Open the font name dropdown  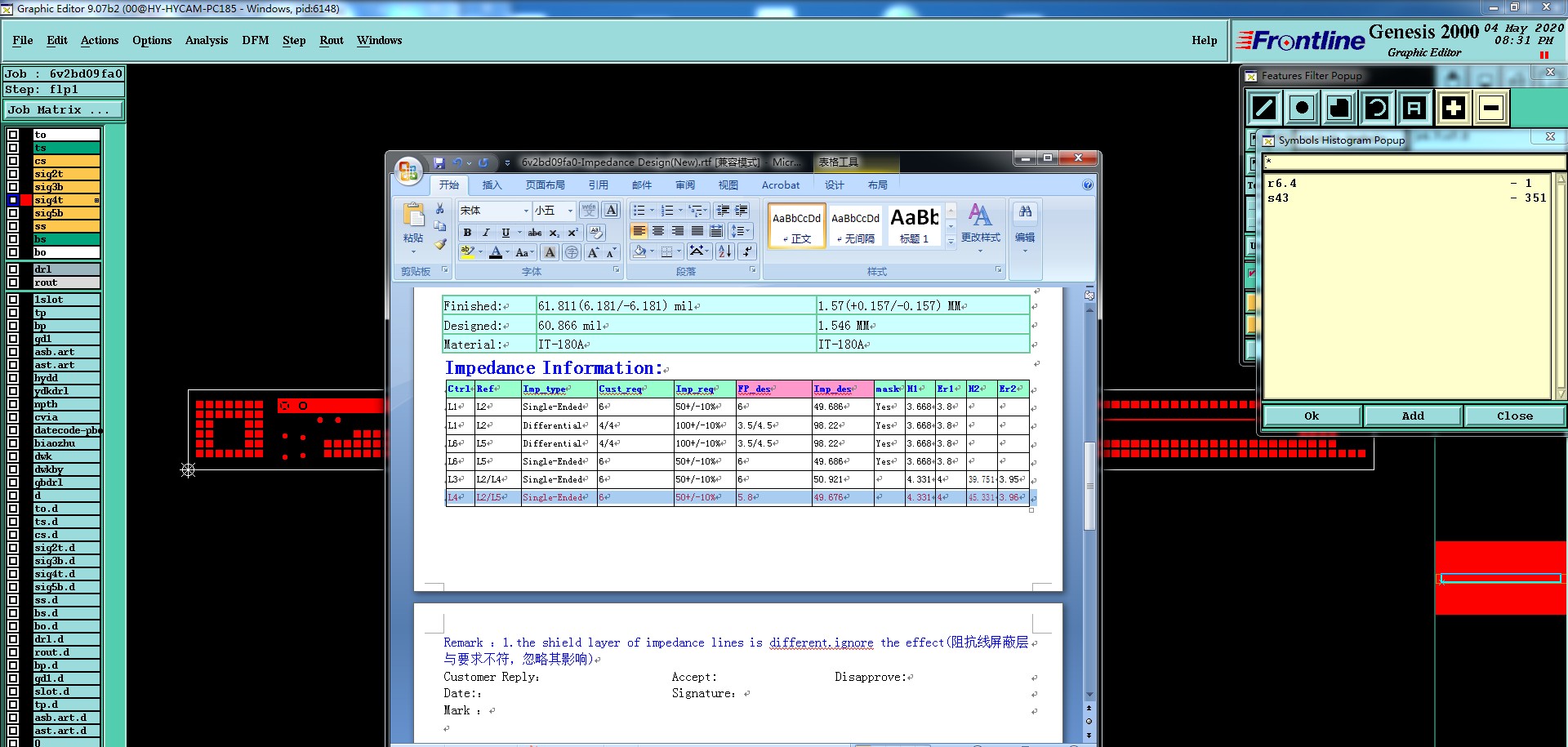[526, 211]
